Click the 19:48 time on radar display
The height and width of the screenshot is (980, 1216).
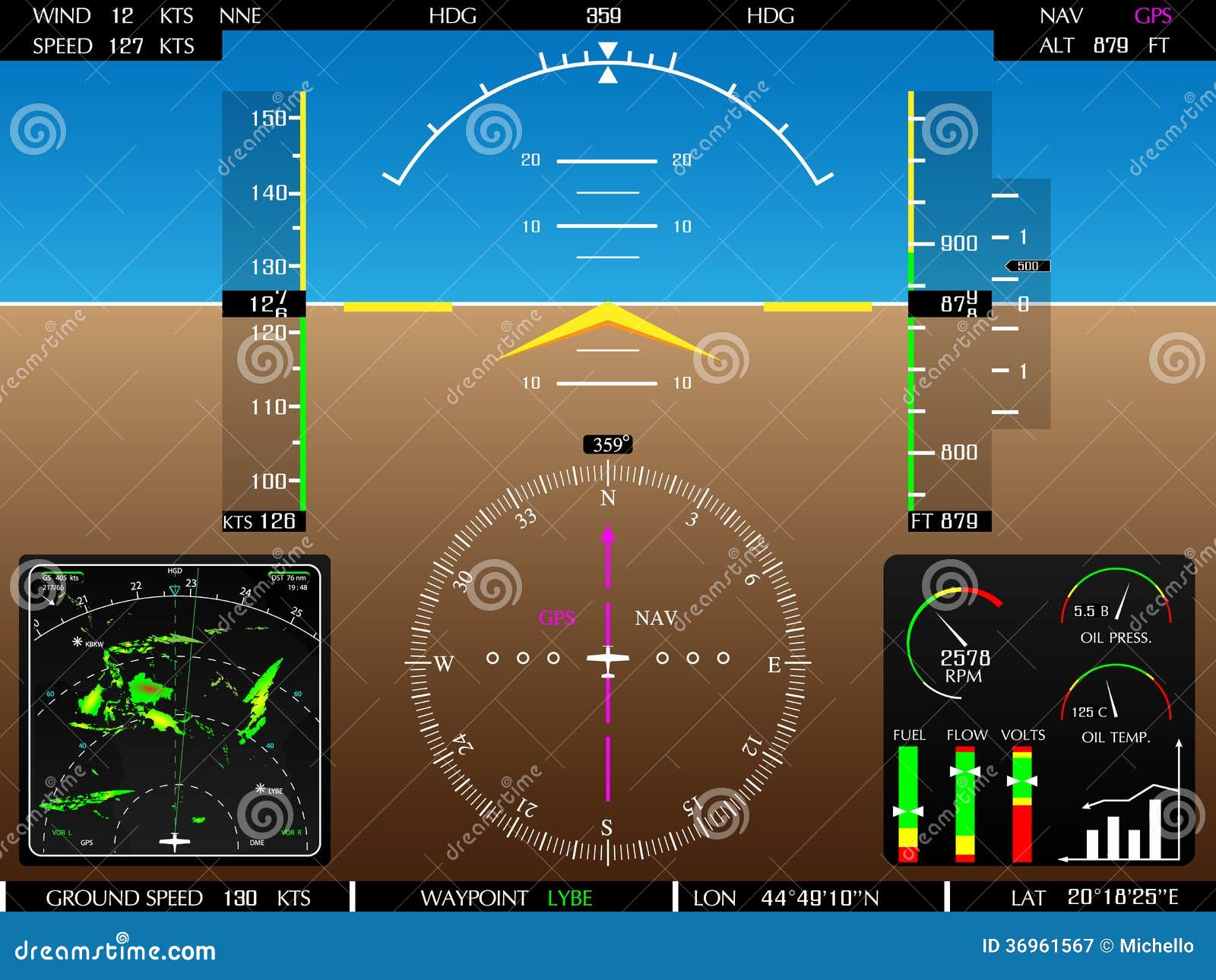pyautogui.click(x=298, y=587)
